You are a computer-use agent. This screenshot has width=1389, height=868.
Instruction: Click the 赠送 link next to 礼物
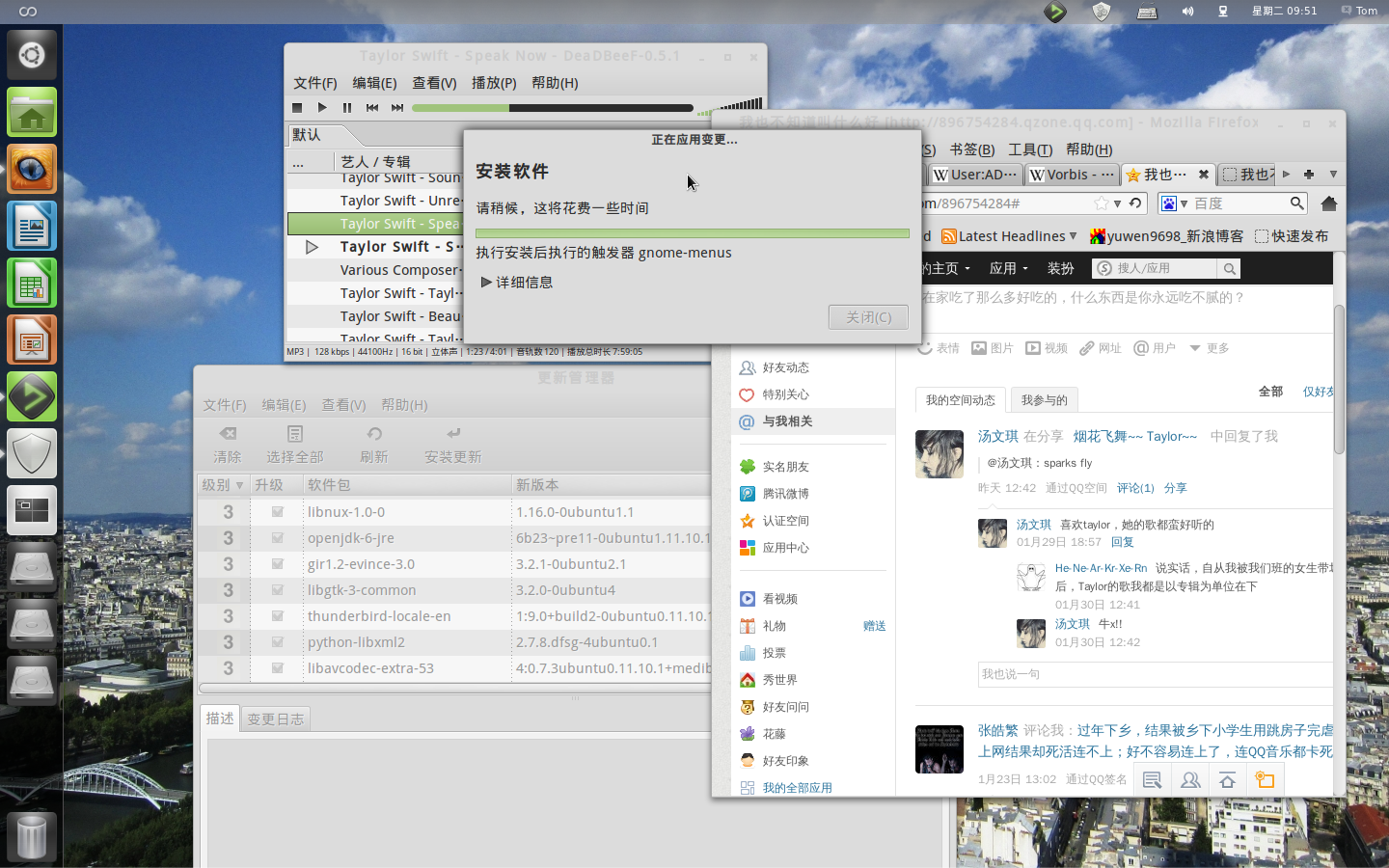pyautogui.click(x=875, y=626)
